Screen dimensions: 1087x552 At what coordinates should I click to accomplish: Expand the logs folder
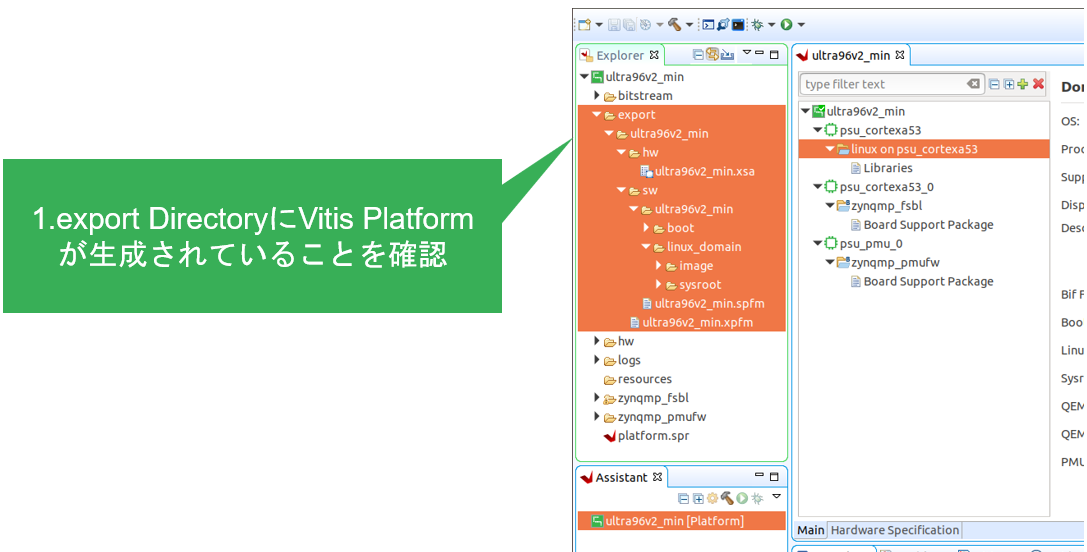597,360
